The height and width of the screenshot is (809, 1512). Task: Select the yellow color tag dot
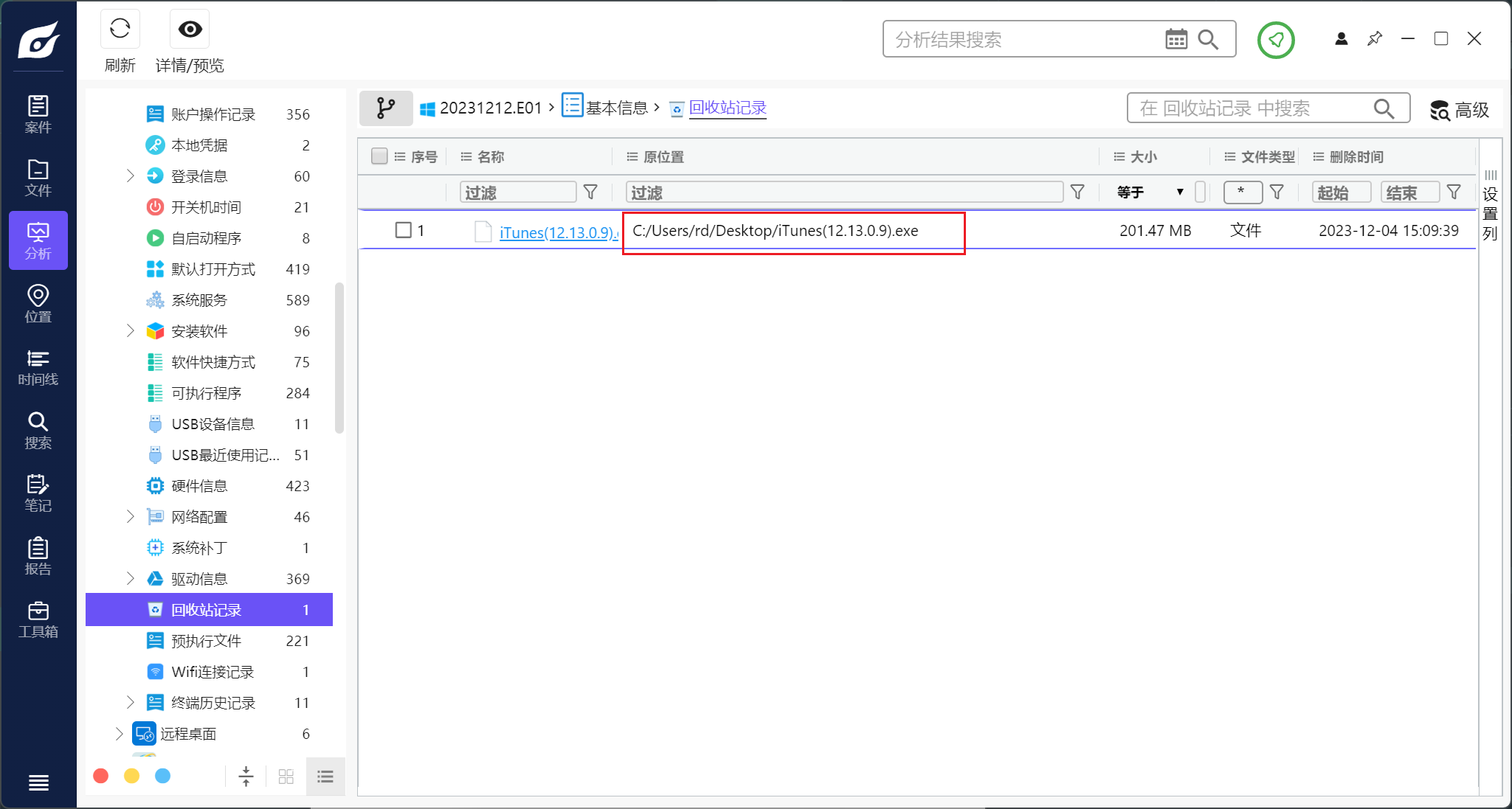[131, 776]
